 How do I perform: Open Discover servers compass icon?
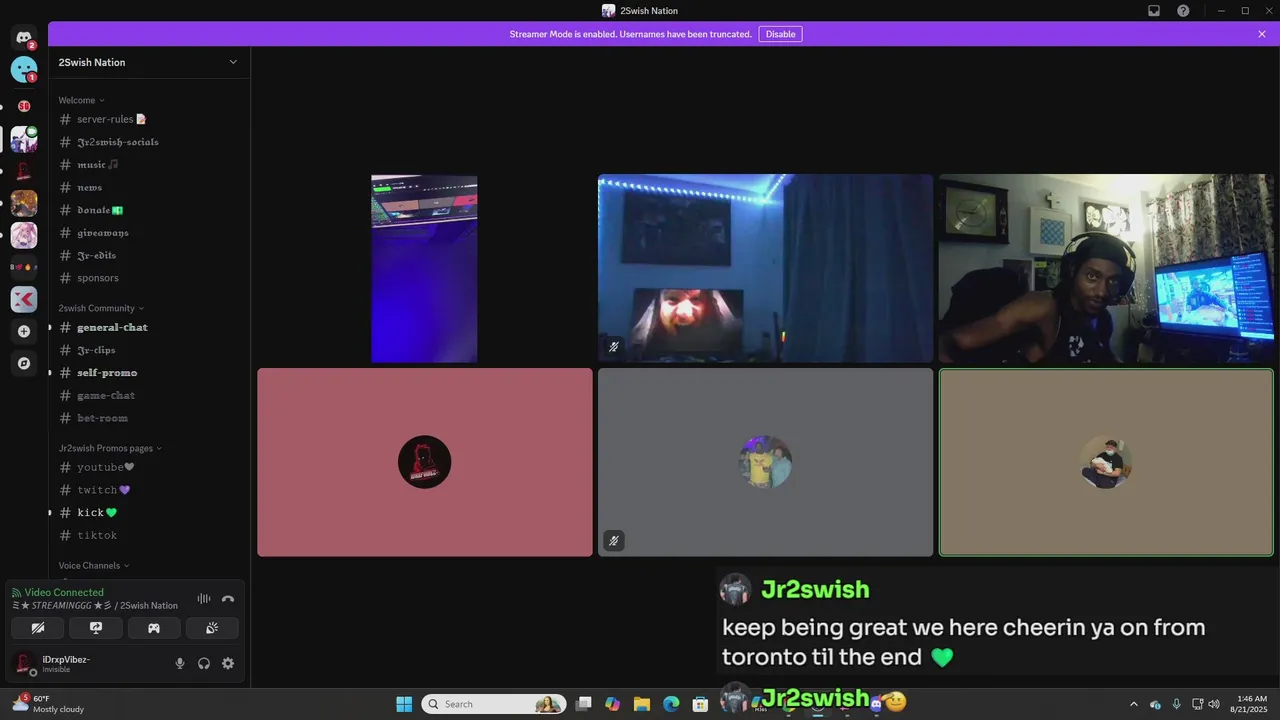(24, 363)
